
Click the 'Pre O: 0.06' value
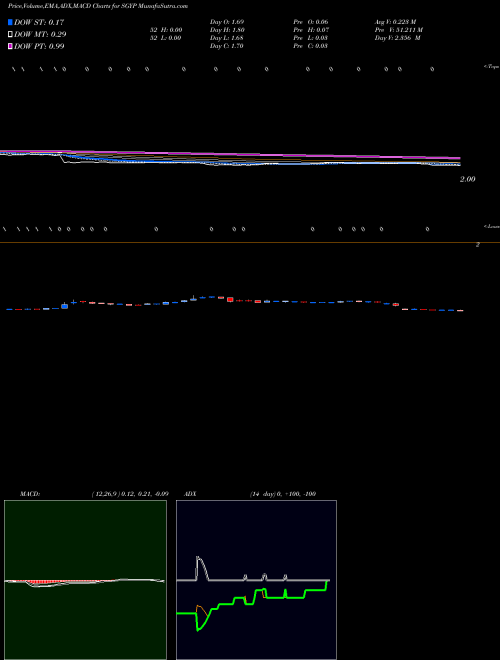(x=311, y=22)
